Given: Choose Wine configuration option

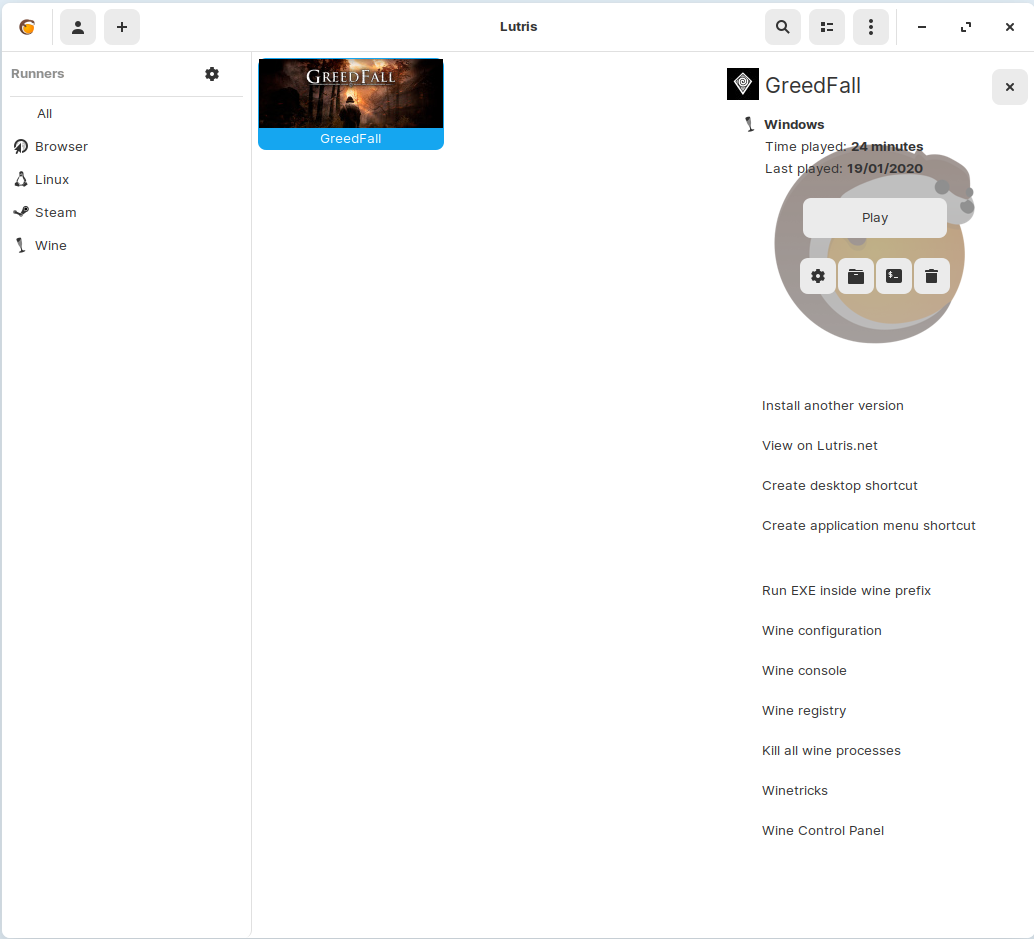Looking at the screenshot, I should coord(821,630).
